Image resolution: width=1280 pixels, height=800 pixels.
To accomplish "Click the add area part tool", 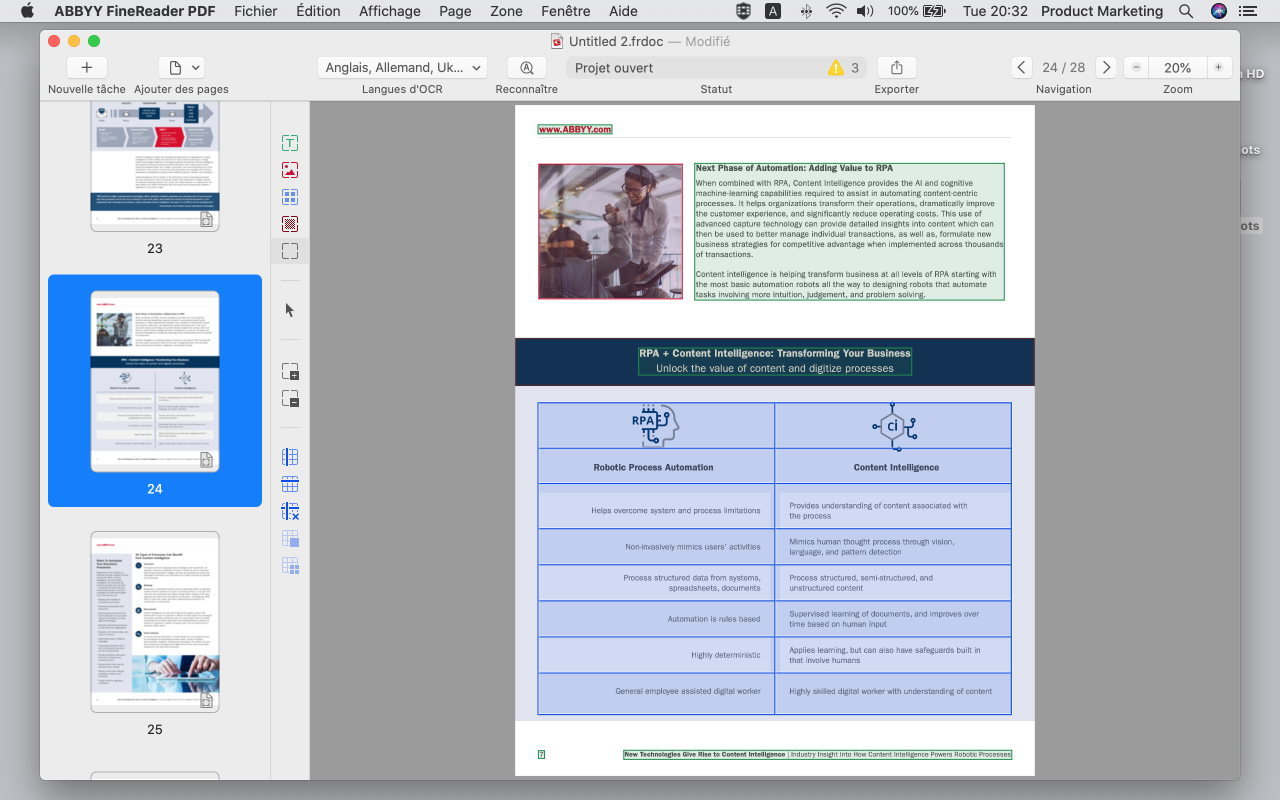I will tap(290, 371).
